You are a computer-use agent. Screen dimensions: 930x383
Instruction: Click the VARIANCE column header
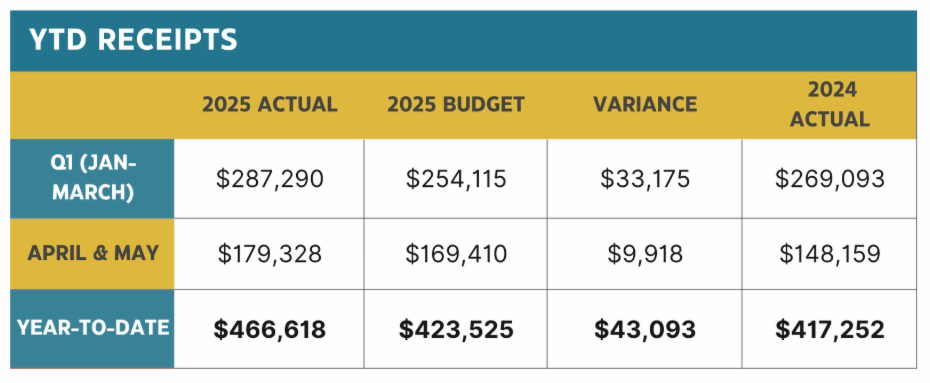pyautogui.click(x=645, y=105)
